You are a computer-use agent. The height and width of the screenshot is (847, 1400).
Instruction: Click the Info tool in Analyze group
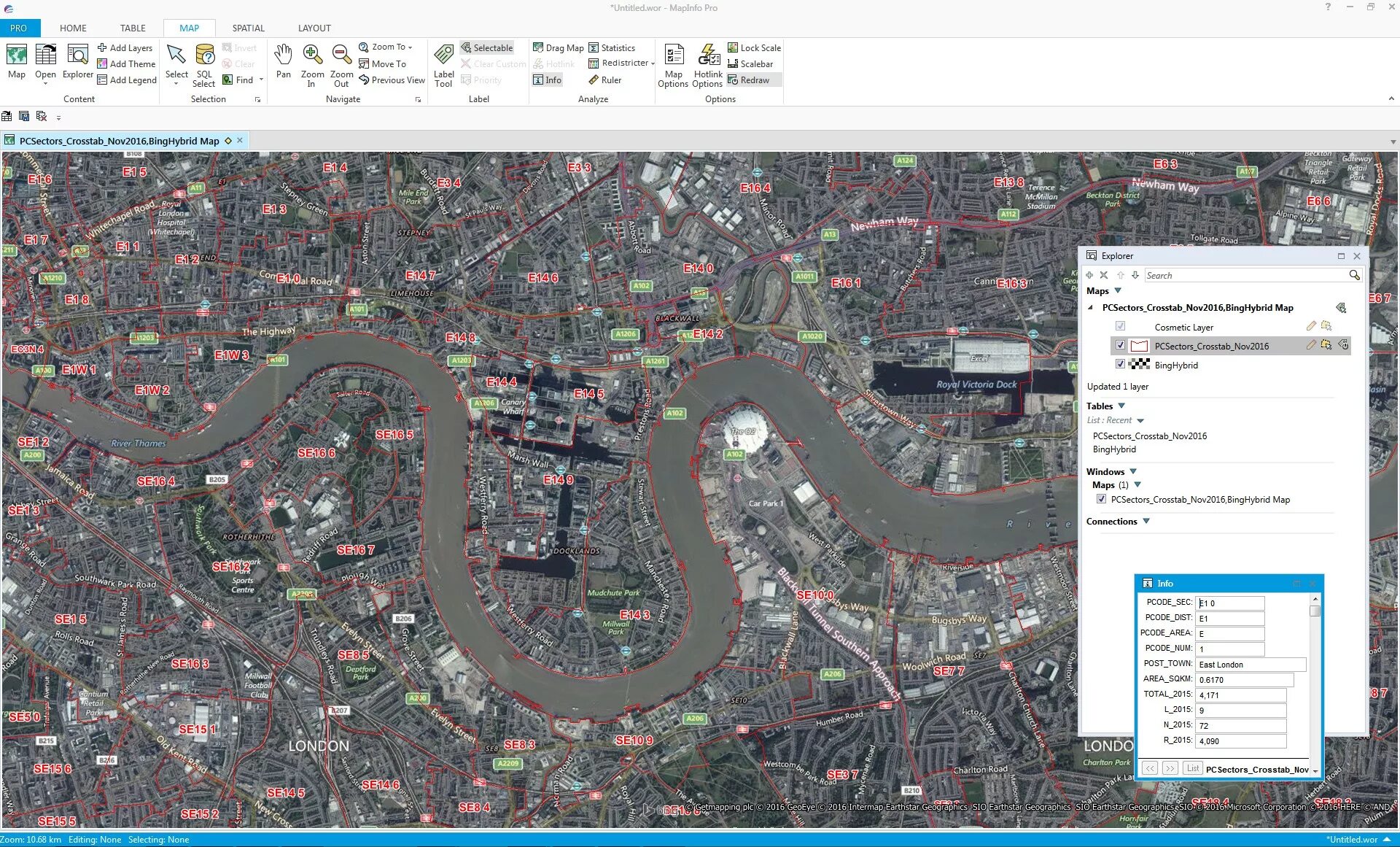point(547,80)
